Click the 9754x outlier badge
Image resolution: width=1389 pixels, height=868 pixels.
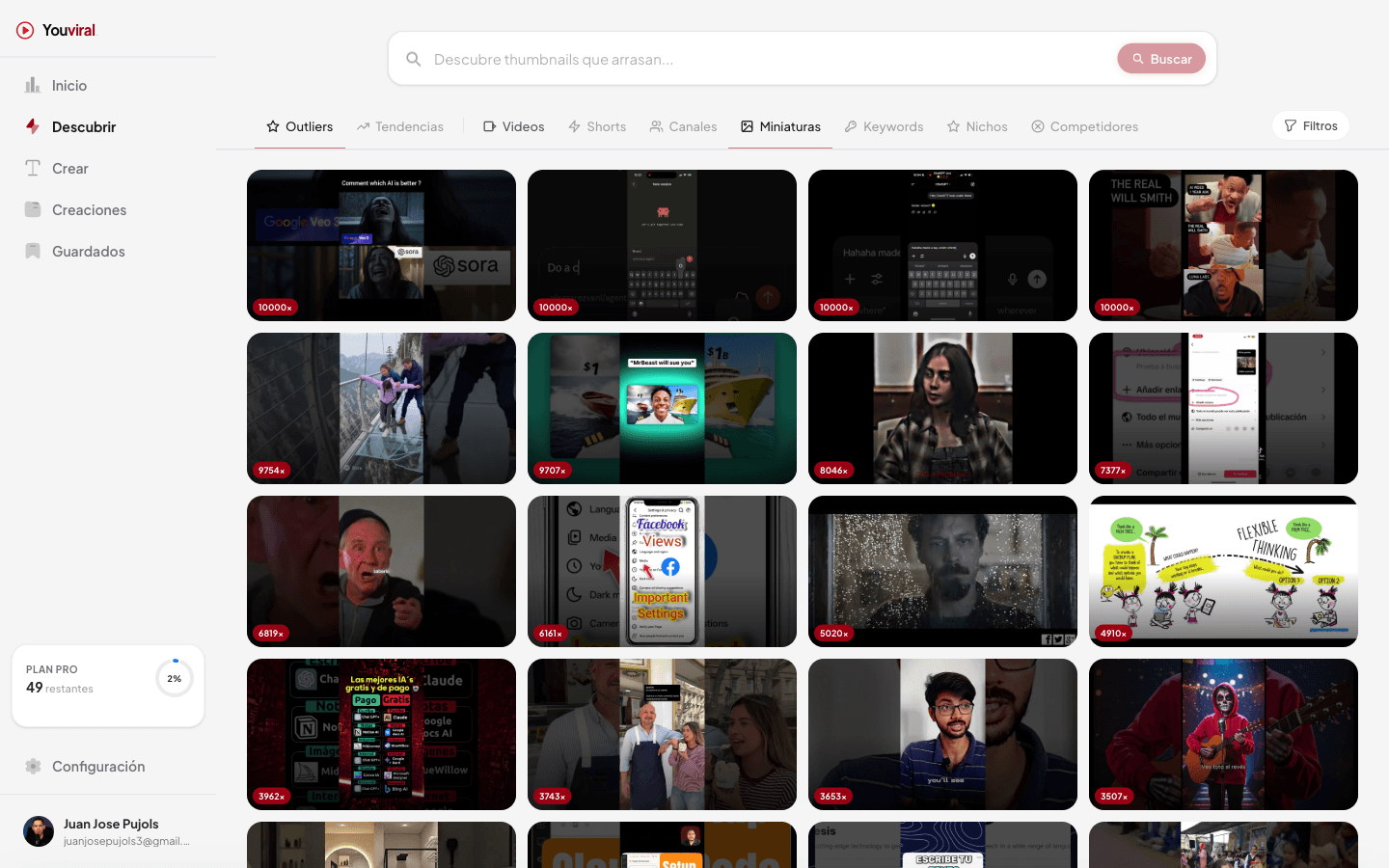[x=271, y=471]
